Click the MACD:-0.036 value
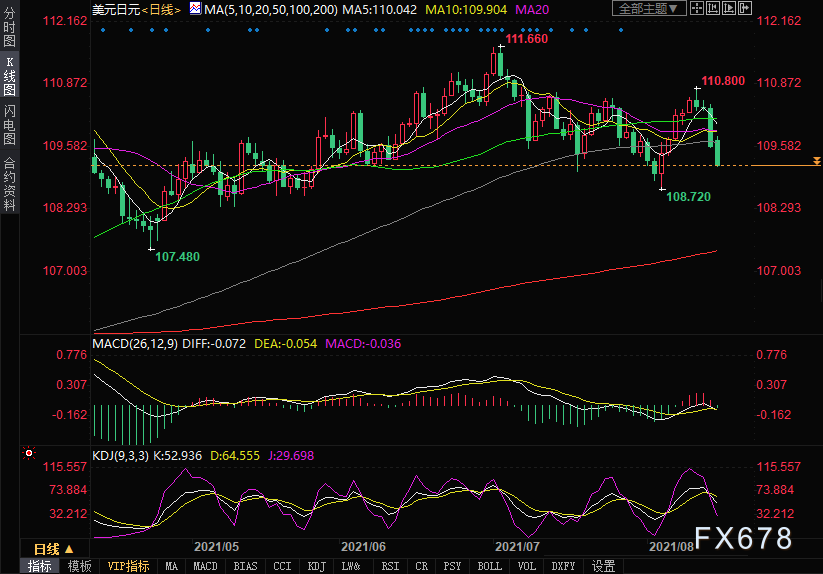 [x=363, y=344]
